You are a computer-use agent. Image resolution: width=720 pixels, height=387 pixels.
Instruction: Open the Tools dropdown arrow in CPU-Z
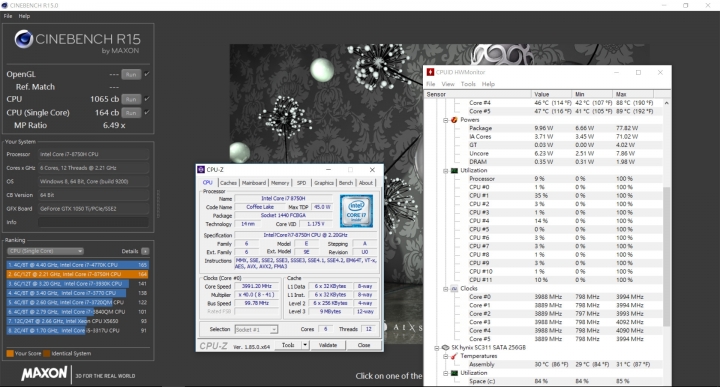click(305, 345)
